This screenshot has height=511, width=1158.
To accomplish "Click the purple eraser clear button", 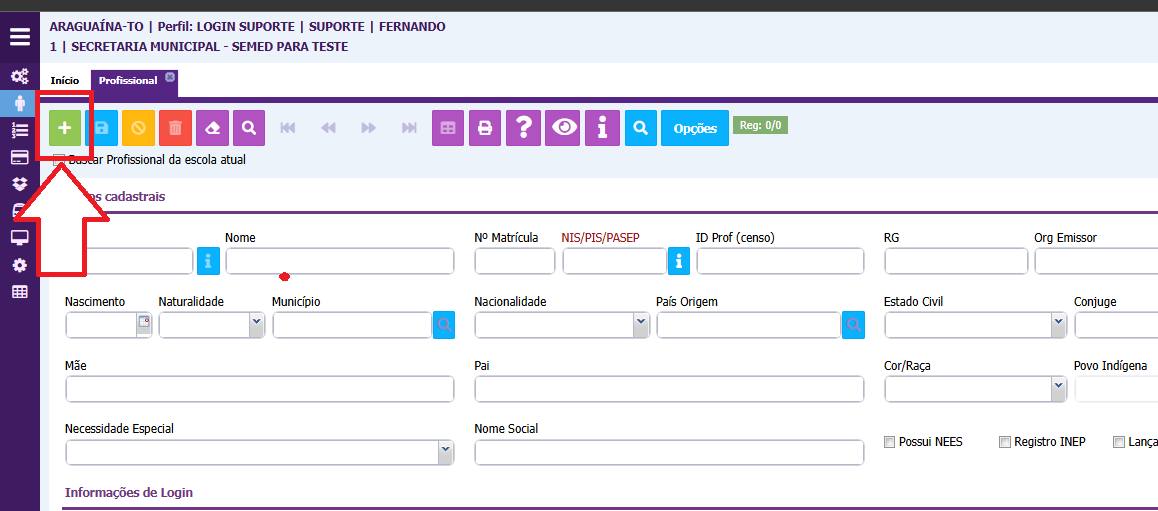I will 212,128.
